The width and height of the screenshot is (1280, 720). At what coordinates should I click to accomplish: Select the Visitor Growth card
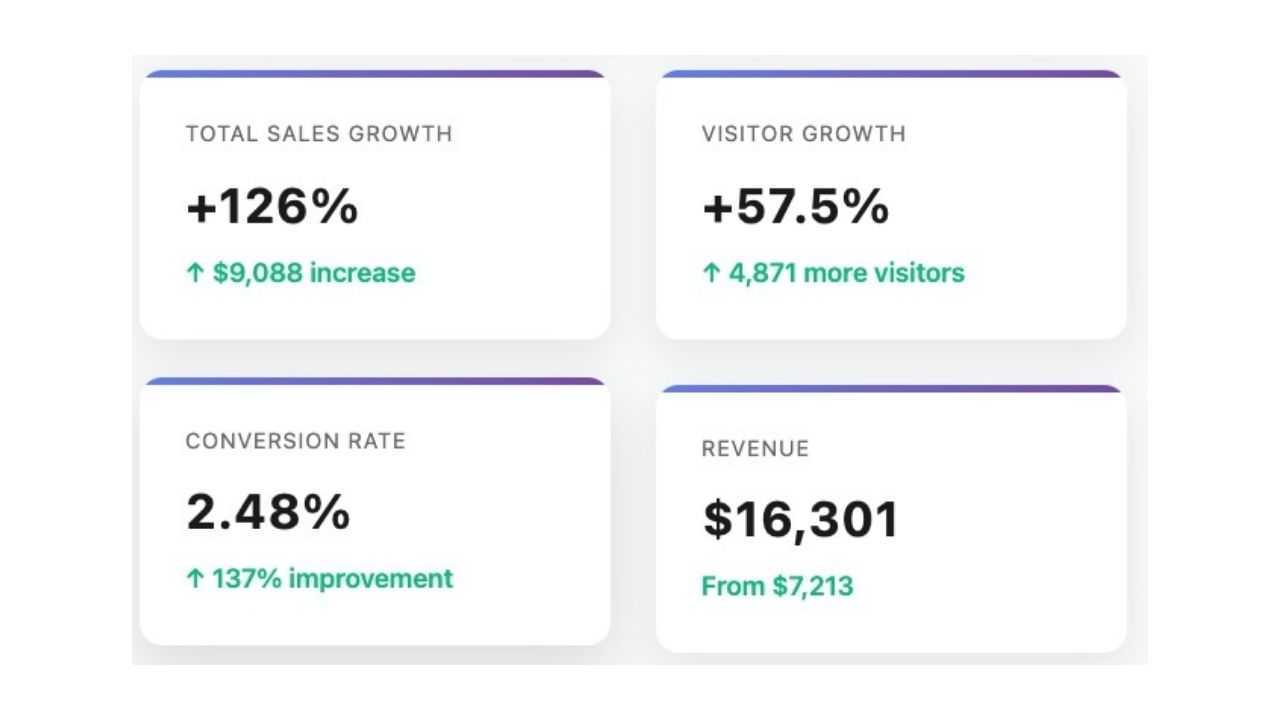tap(890, 200)
